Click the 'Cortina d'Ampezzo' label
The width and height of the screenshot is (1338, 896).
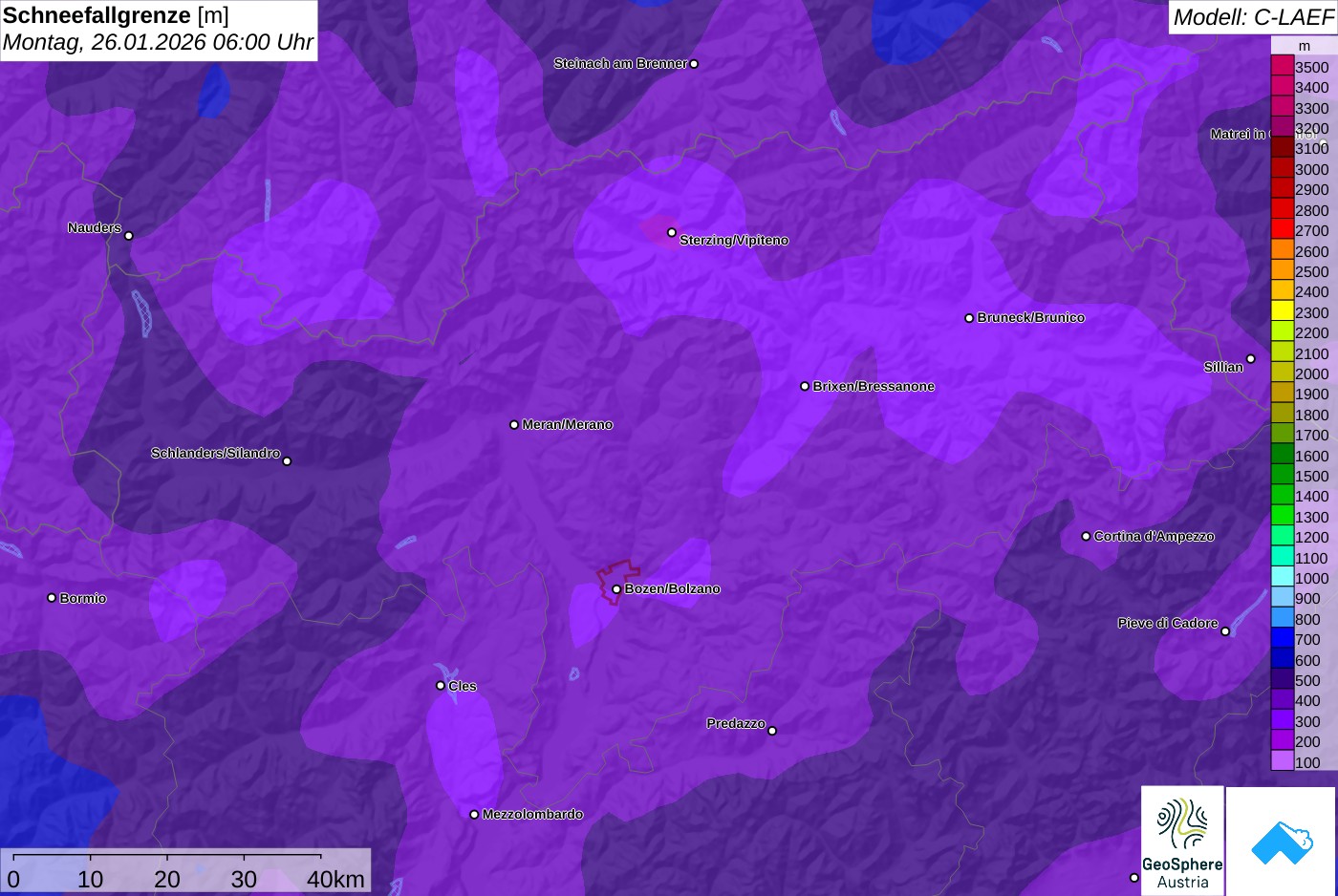(1155, 536)
